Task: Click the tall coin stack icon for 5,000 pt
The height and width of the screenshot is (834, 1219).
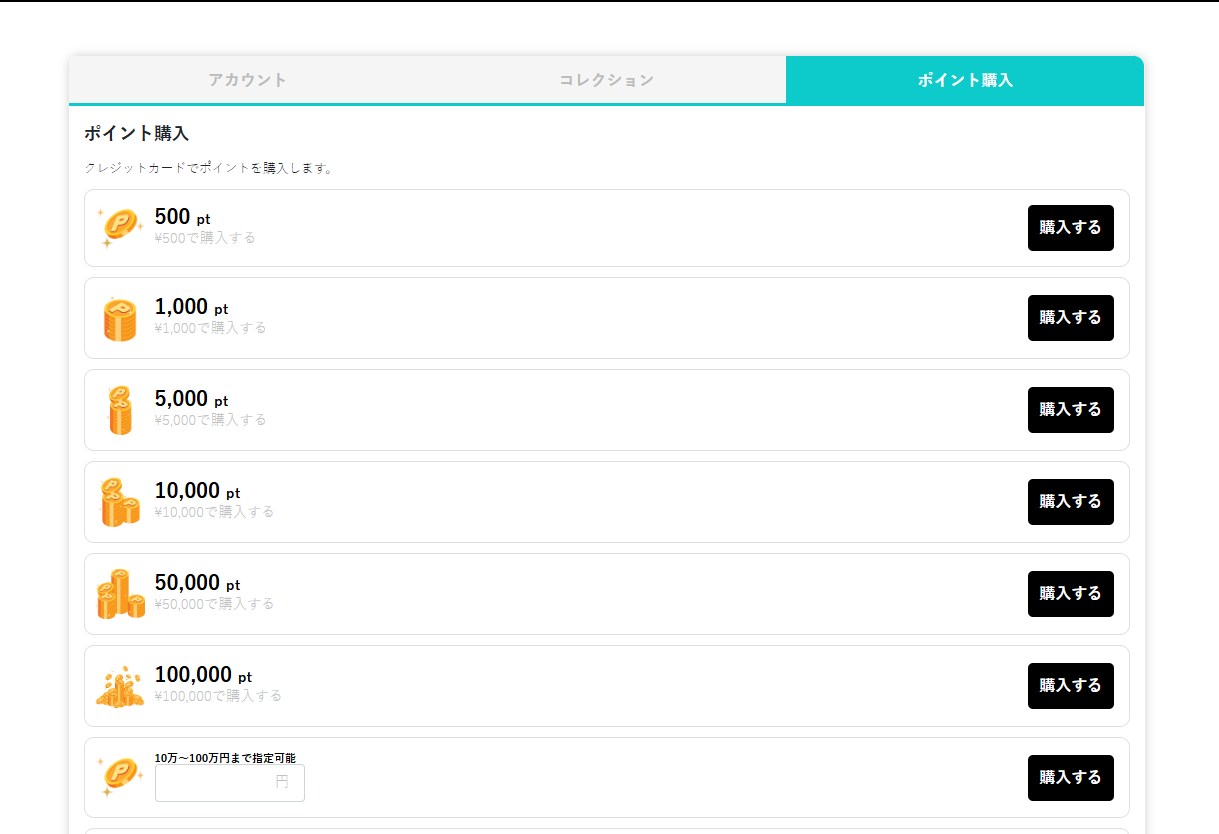Action: click(x=120, y=410)
